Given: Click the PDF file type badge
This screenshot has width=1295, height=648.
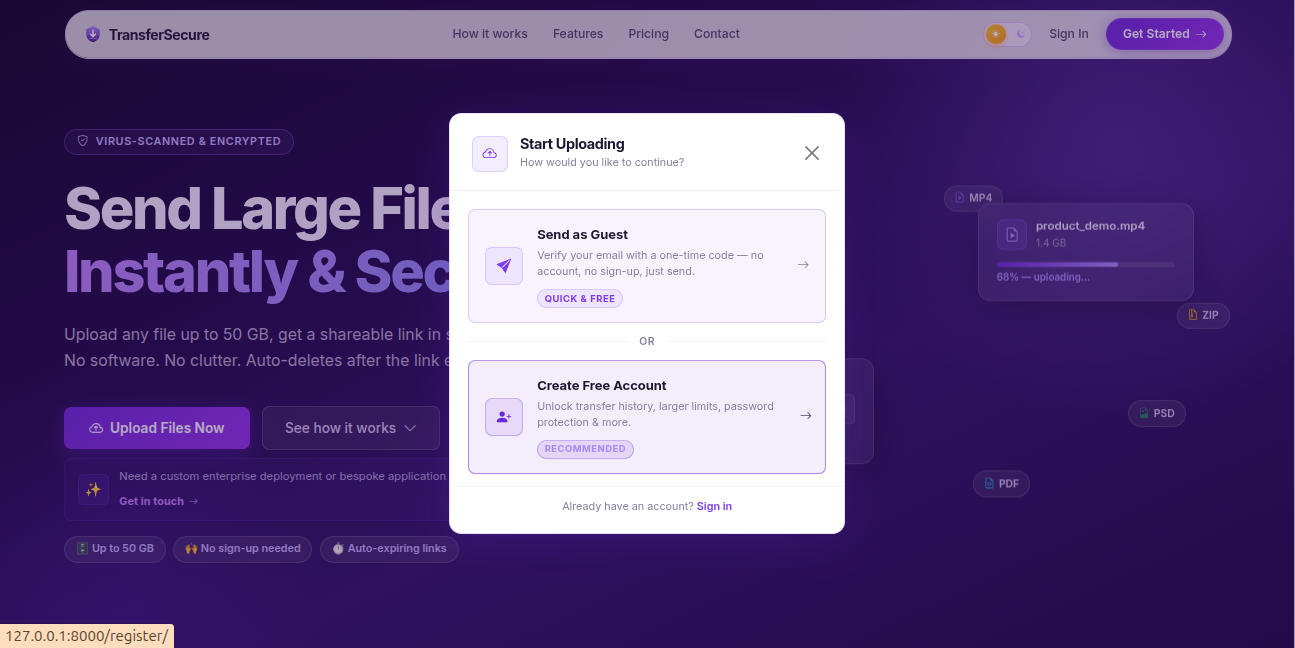Looking at the screenshot, I should (1001, 483).
